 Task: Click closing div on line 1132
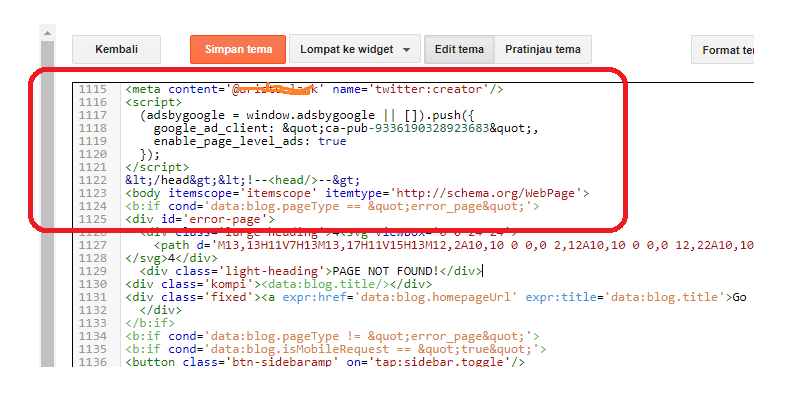[x=161, y=310]
